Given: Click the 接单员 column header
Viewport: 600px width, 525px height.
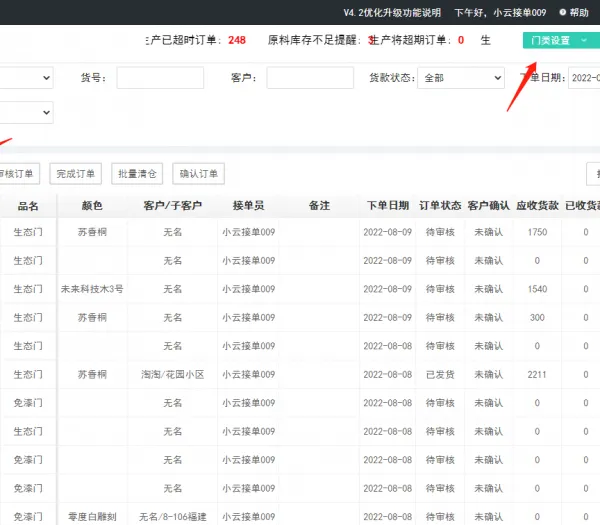Looking at the screenshot, I should coord(249,206).
